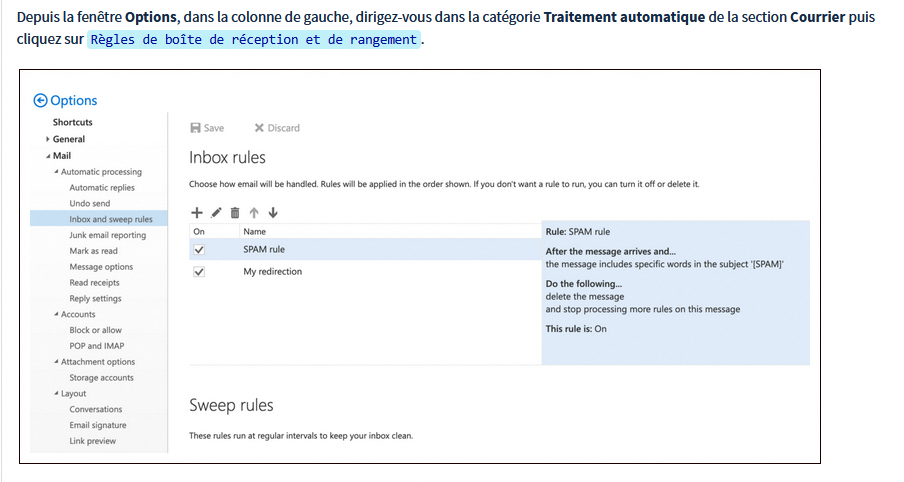Select the My redirection rule row
Image resolution: width=904 pixels, height=482 pixels.
pos(272,272)
